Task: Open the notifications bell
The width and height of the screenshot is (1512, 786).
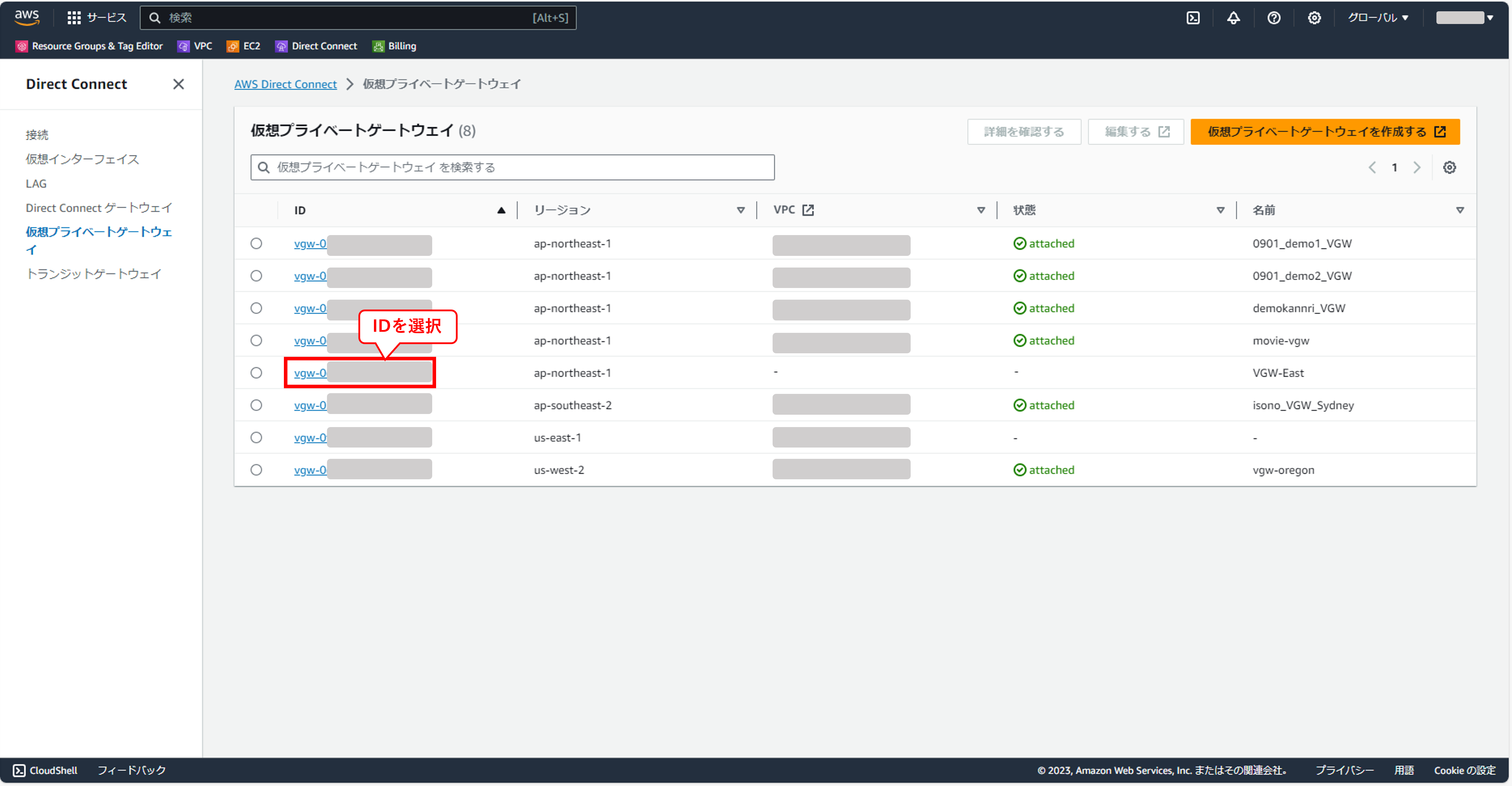Action: [1233, 18]
